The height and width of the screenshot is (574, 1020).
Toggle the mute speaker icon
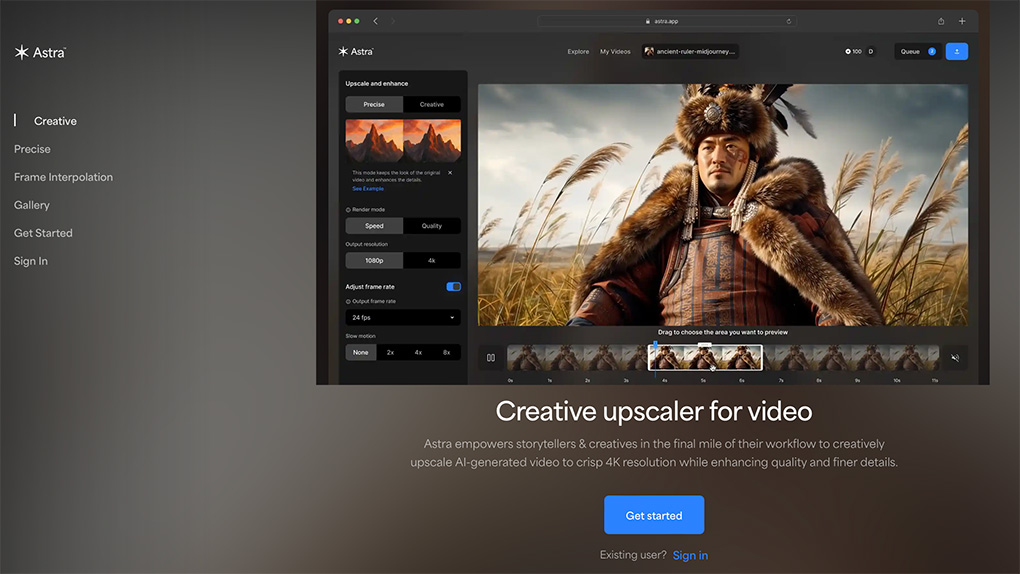tap(955, 357)
